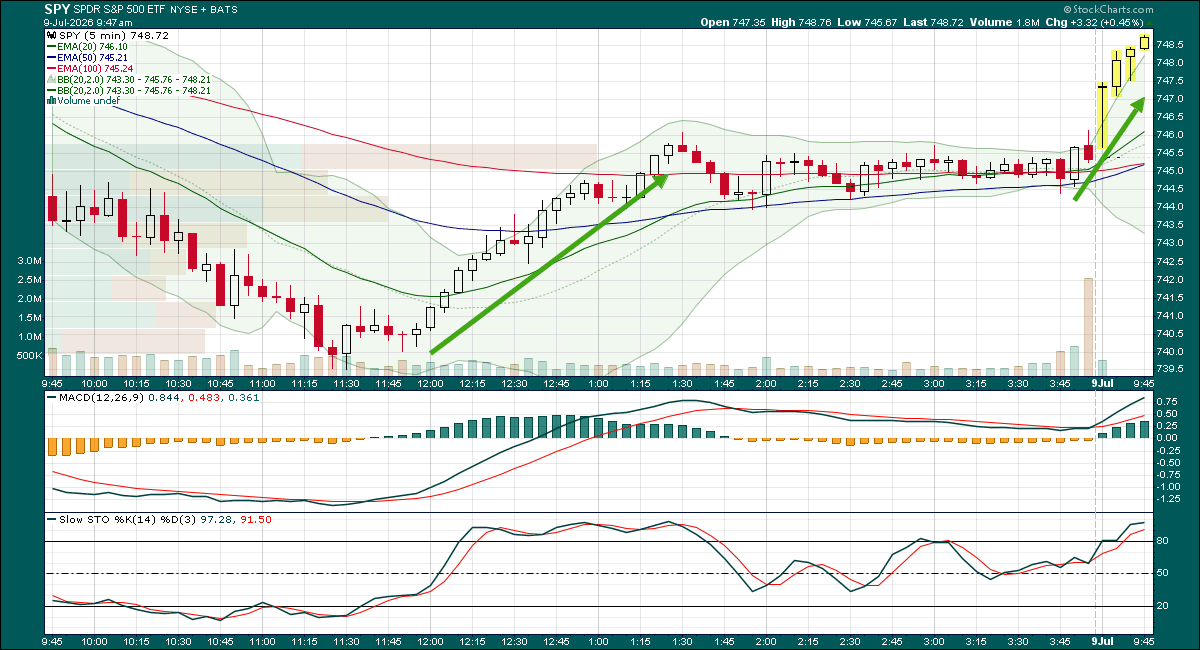Click the shaded band icon of Bollinger legend

click(x=52, y=79)
